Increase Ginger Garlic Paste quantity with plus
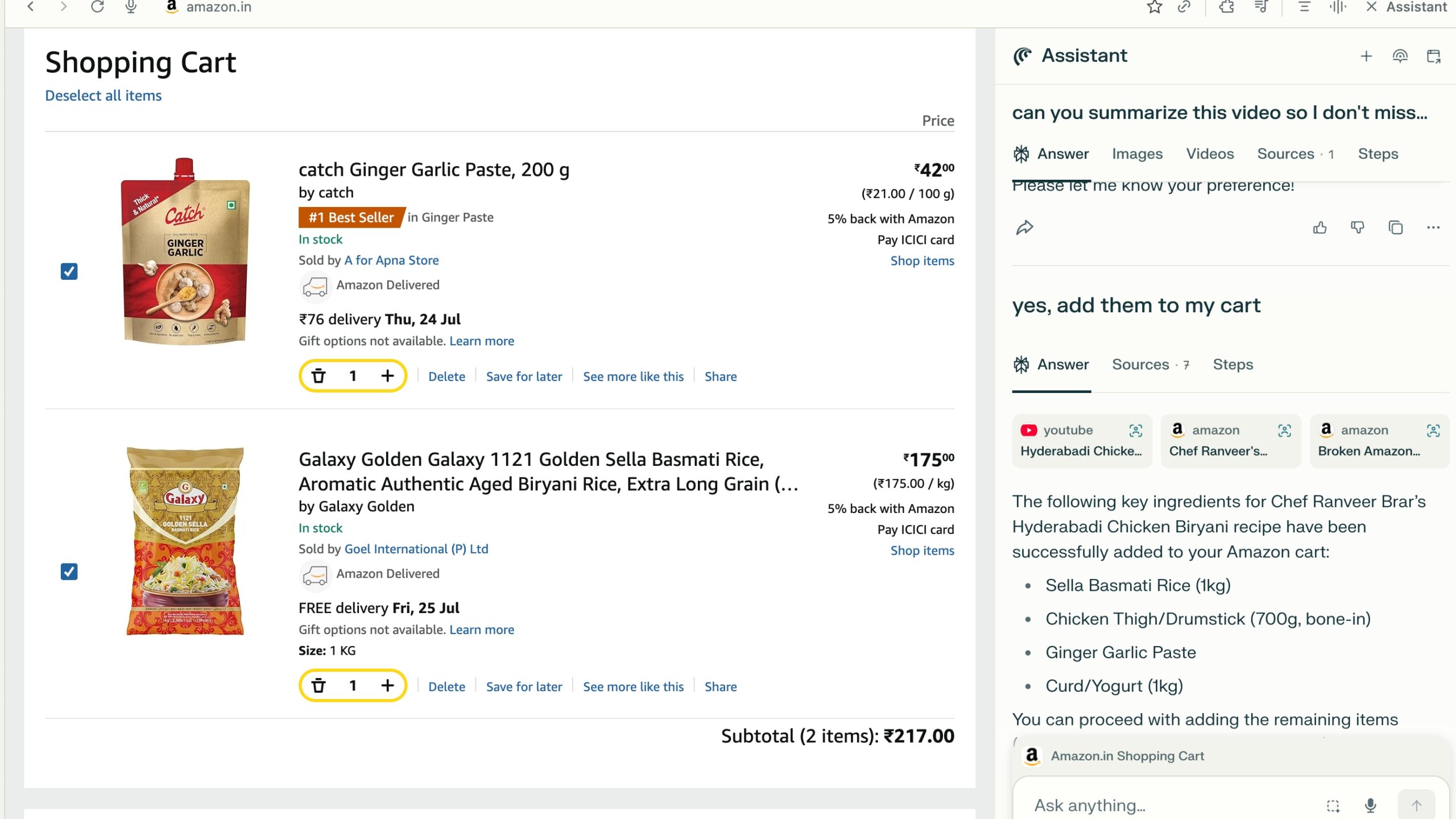This screenshot has height=819, width=1456. click(387, 376)
